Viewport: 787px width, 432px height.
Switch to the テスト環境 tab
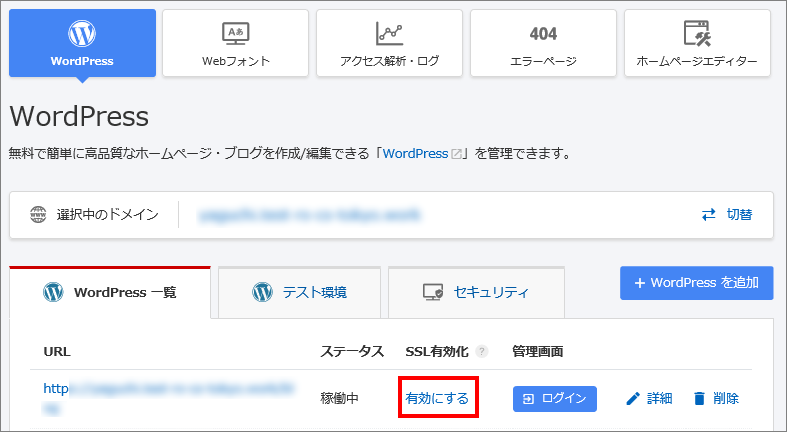[x=299, y=292]
